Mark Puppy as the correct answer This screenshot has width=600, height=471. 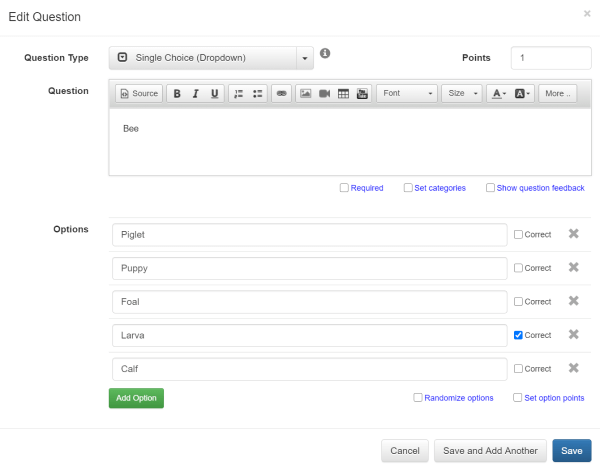[x=518, y=268]
